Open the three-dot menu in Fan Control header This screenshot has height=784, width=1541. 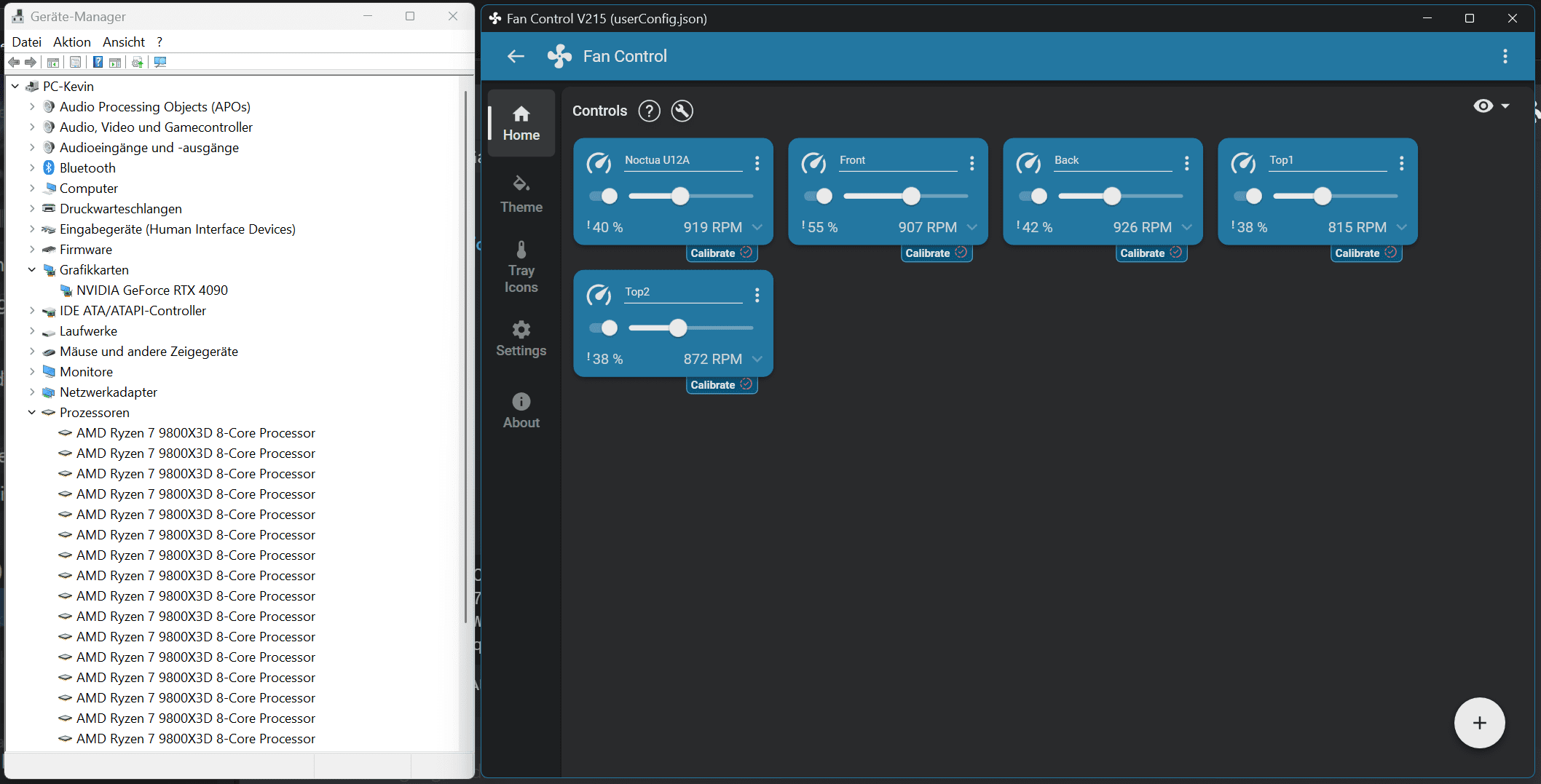(x=1505, y=56)
